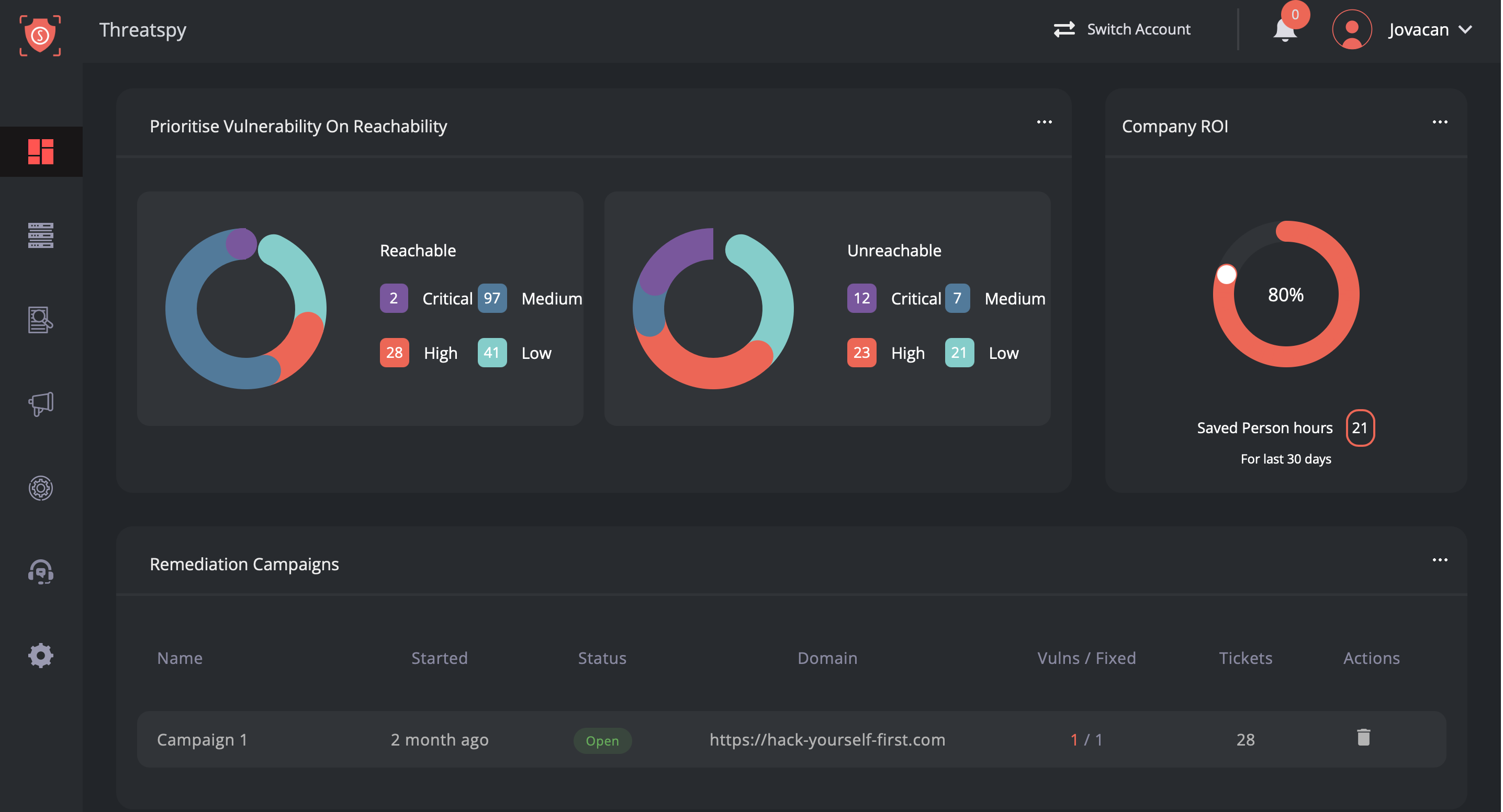Click the Reachable donut chart
The image size is (1503, 812).
[x=245, y=308]
